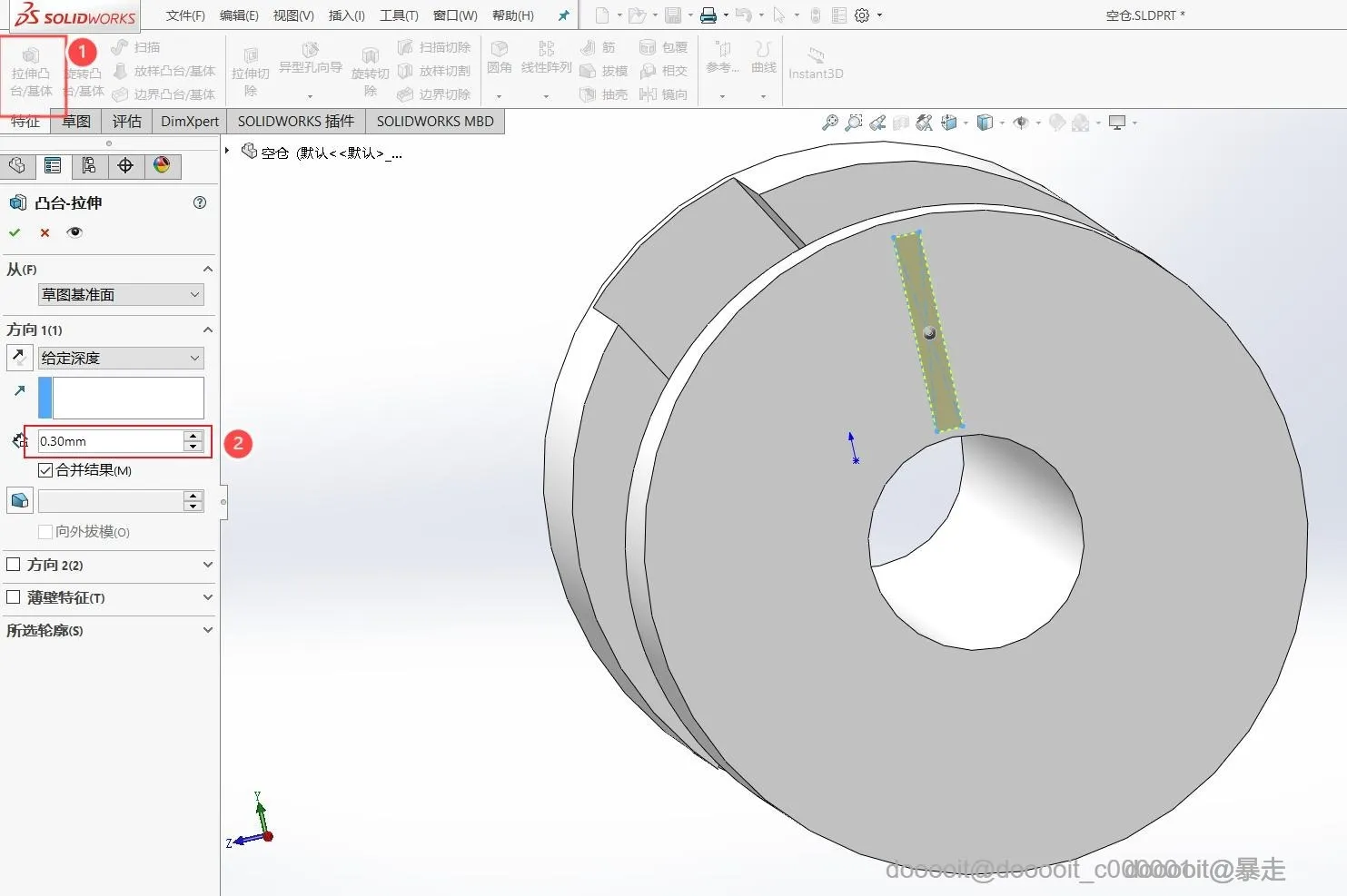The width and height of the screenshot is (1347, 896).
Task: Switch to the SOLIDWORKS MBD tab
Action: tap(435, 122)
